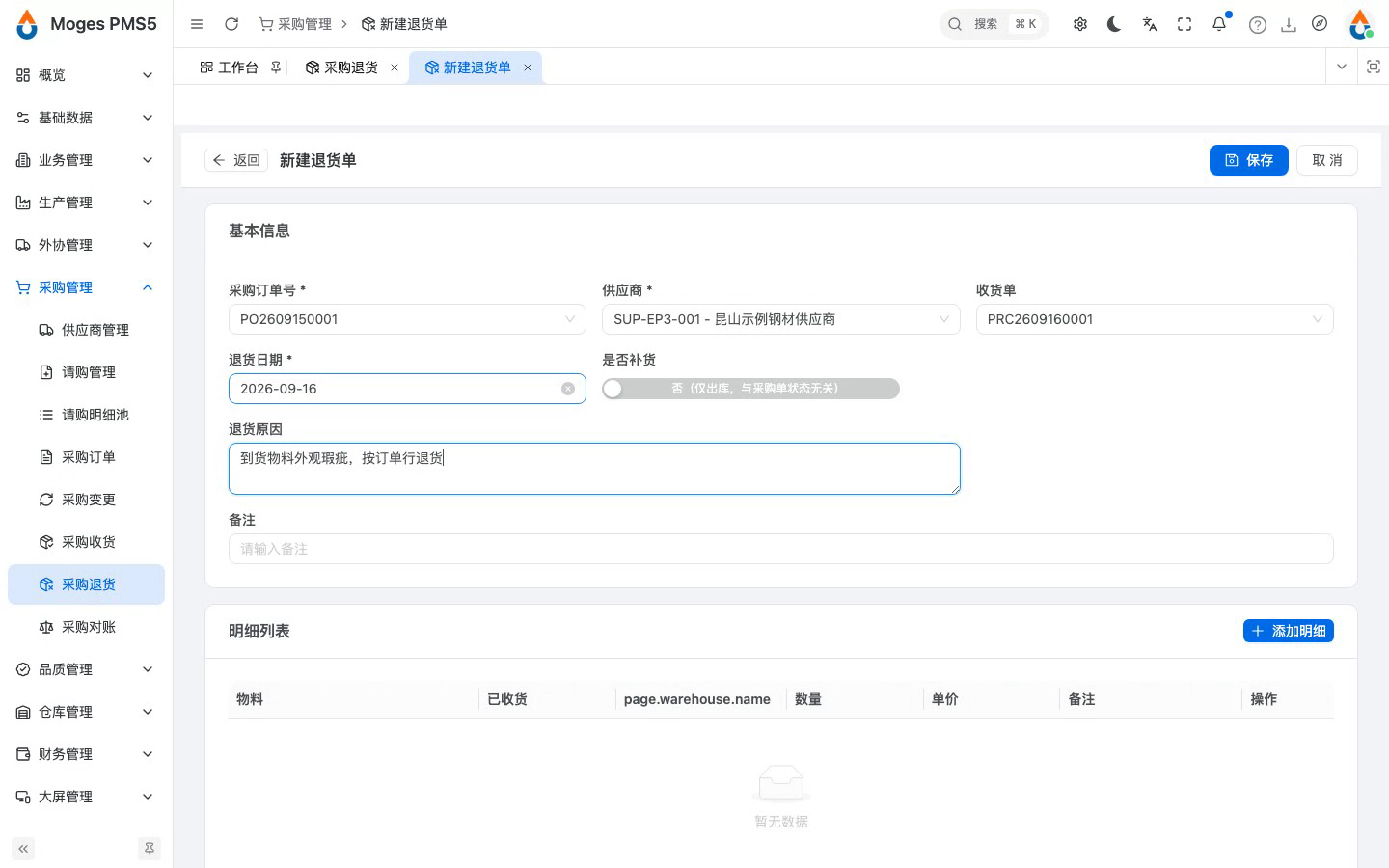Expand the 基础数据 menu
The height and width of the screenshot is (868, 1389).
click(x=86, y=118)
